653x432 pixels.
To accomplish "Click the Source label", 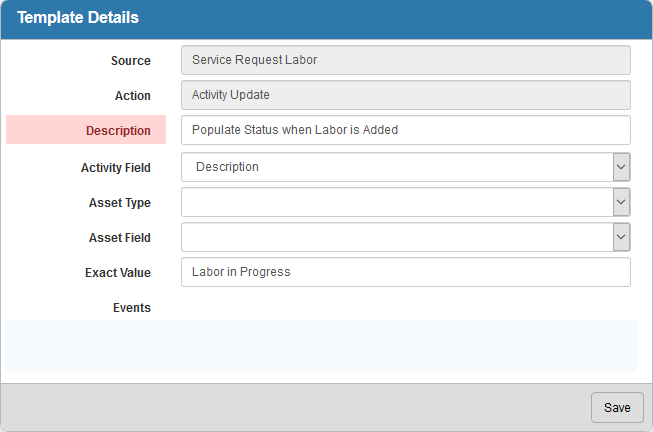I will point(131,61).
